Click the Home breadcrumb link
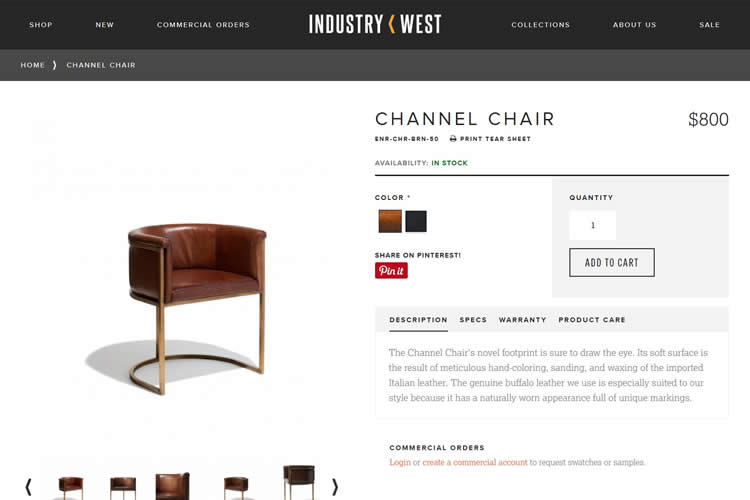The height and width of the screenshot is (500, 750). coord(33,65)
